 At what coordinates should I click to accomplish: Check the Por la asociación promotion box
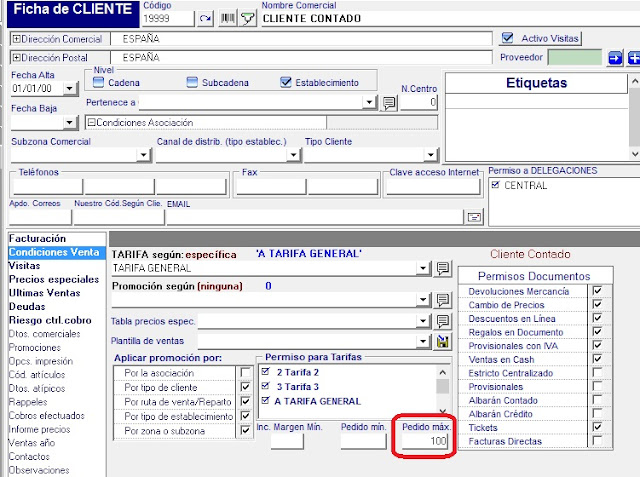pyautogui.click(x=245, y=373)
